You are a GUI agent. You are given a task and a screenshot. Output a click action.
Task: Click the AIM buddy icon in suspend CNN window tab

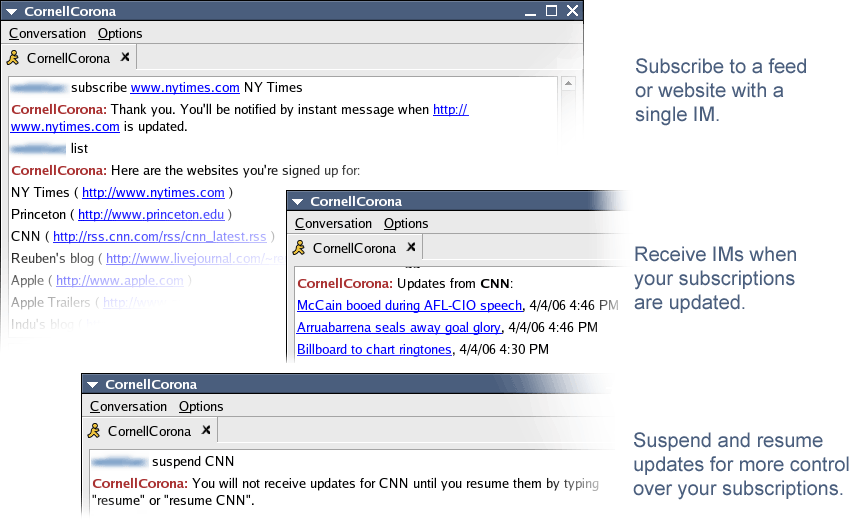[94, 431]
